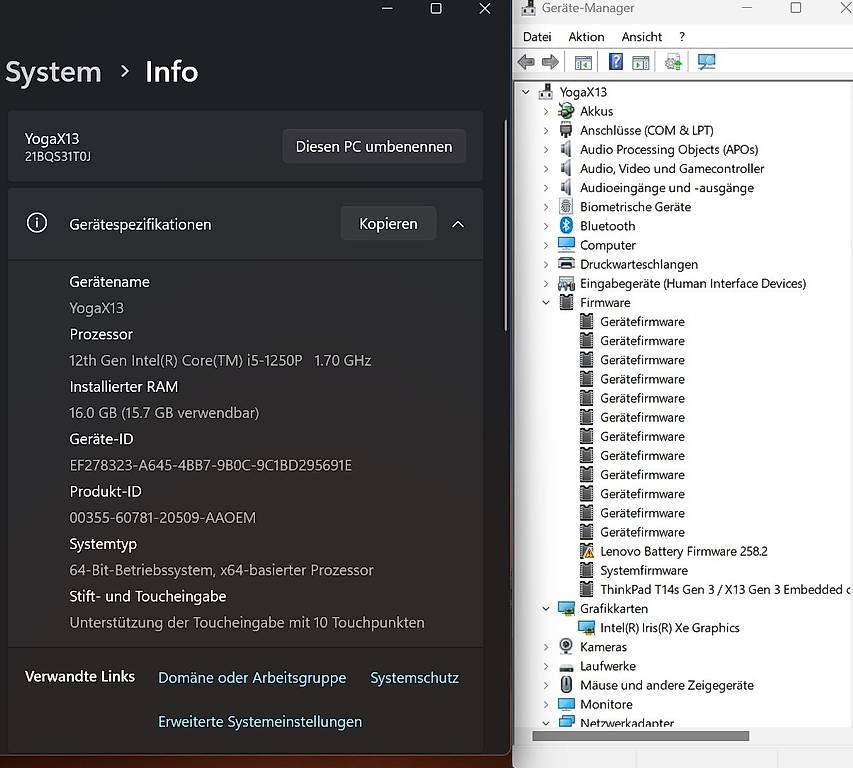Expand the Akkus category
This screenshot has width=853, height=768.
(546, 112)
